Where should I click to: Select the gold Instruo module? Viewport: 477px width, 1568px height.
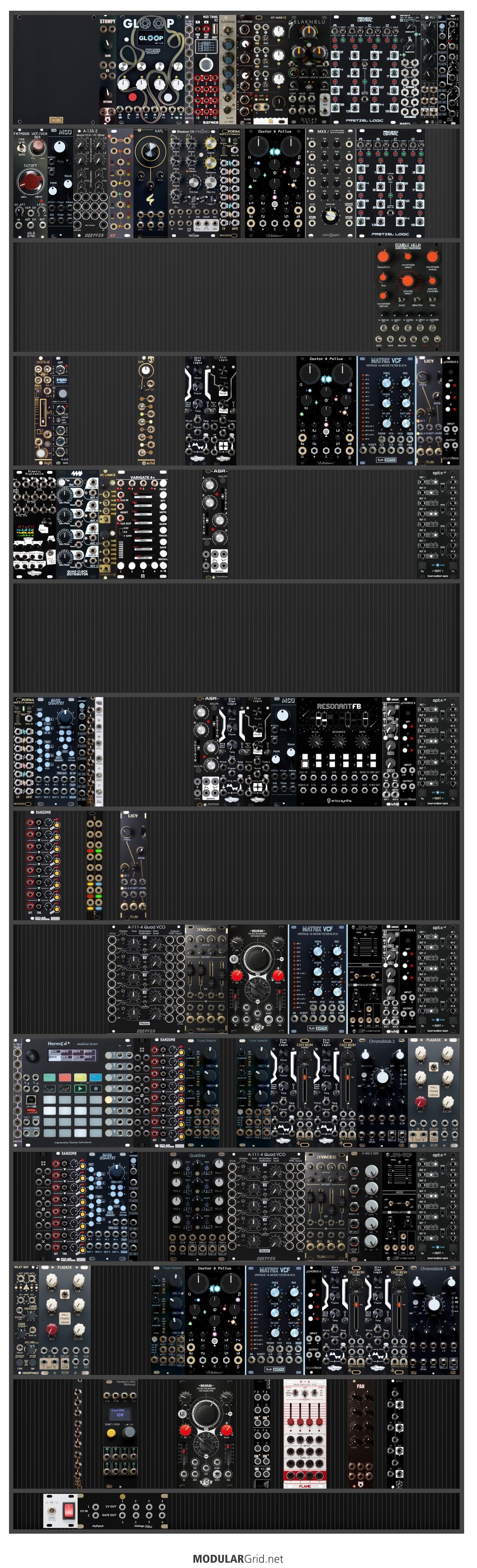[x=42, y=411]
